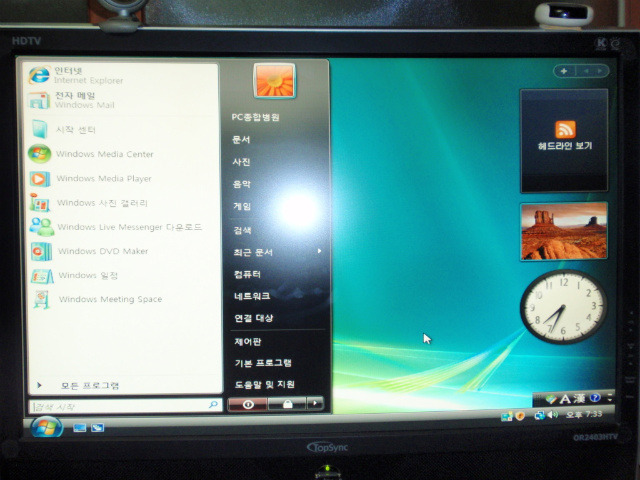The height and width of the screenshot is (480, 640).
Task: Open Windows Mail email icon
Action: point(39,100)
